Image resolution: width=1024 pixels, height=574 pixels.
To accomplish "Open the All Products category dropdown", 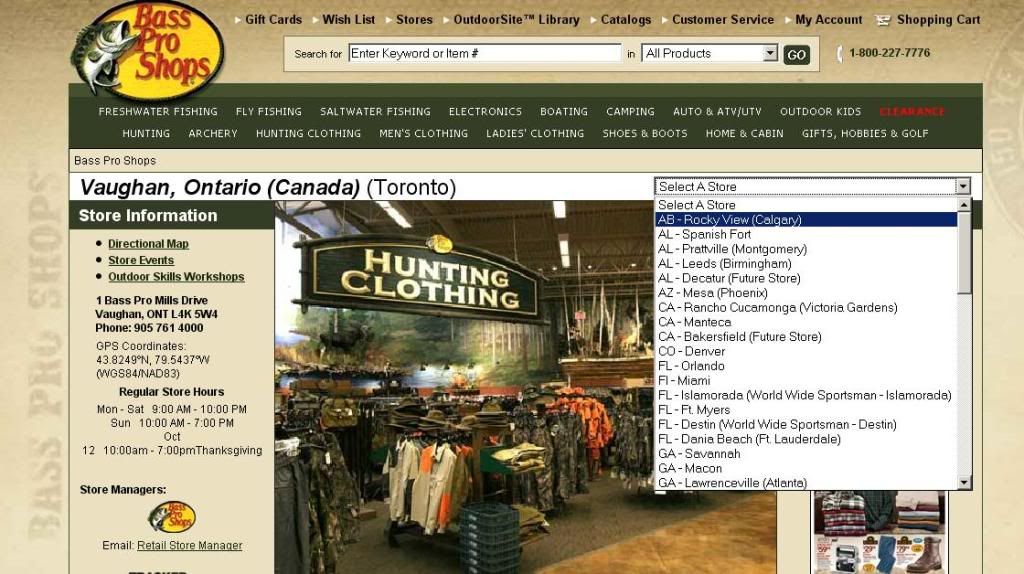I will (x=709, y=54).
